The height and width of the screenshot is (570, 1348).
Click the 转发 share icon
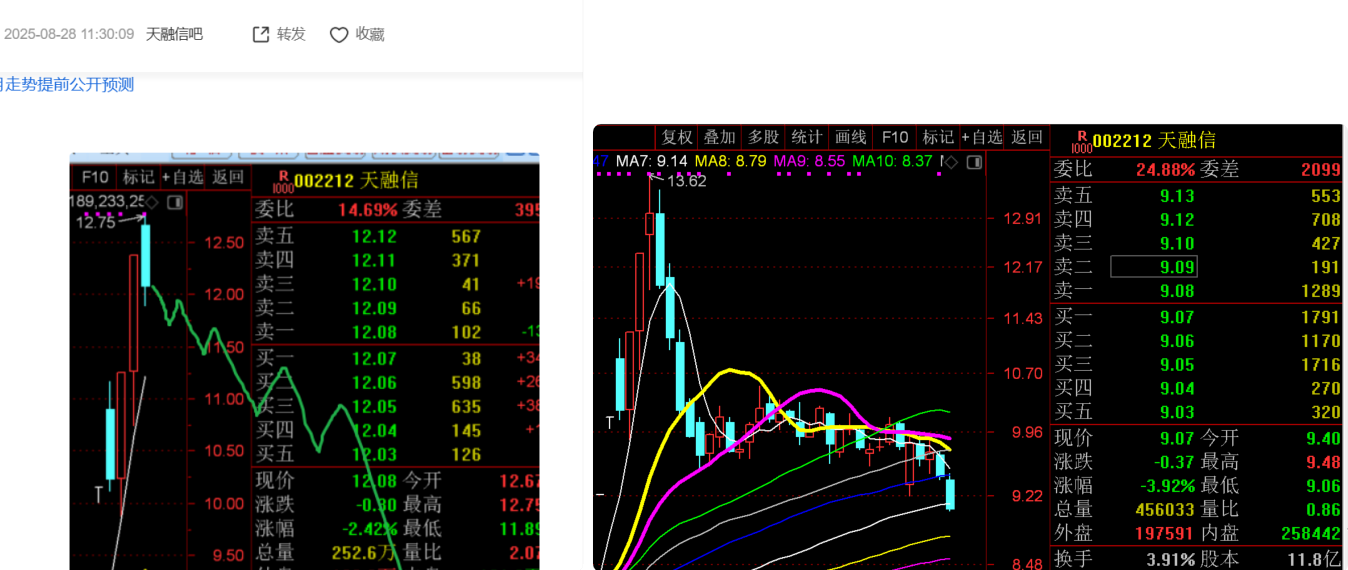[261, 35]
